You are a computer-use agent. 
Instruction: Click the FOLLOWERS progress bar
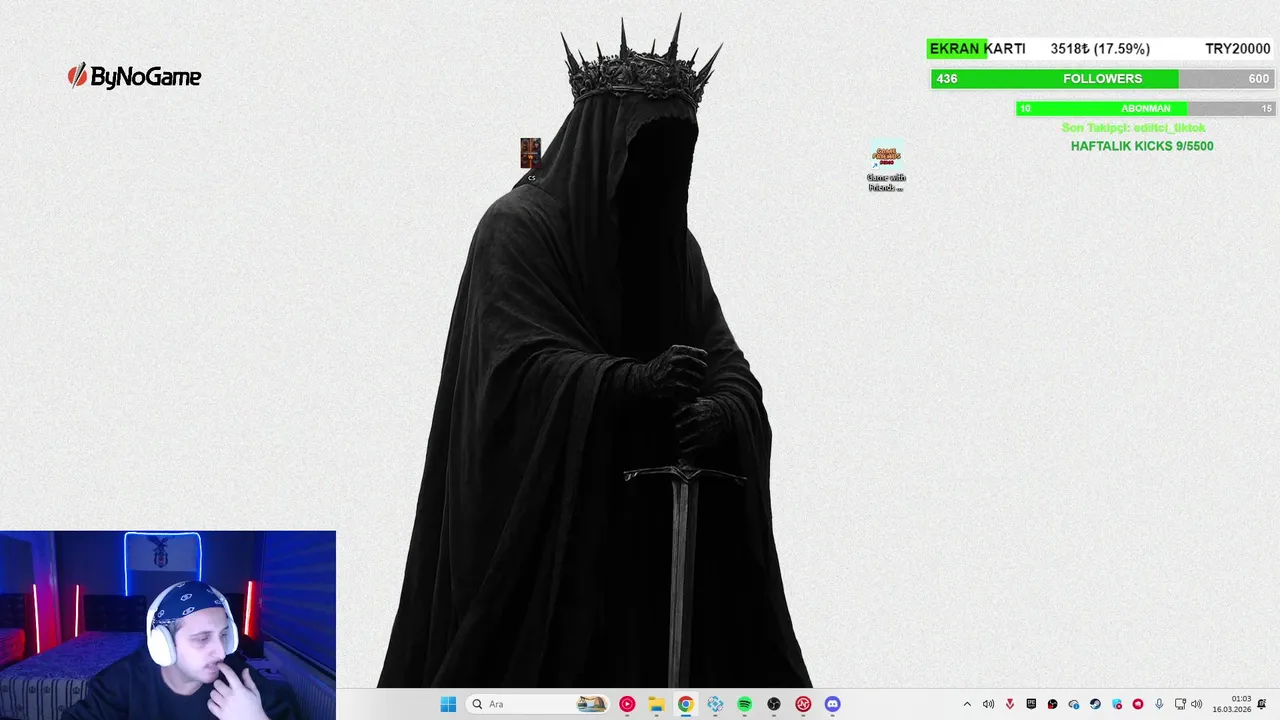[x=1102, y=79]
